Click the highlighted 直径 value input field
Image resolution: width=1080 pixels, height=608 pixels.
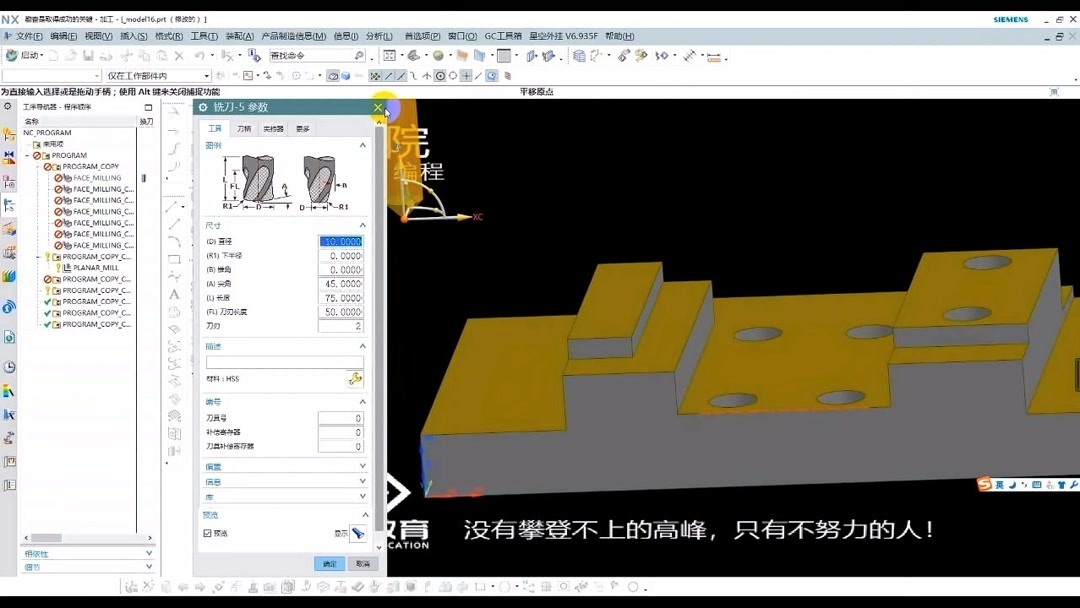[x=340, y=241]
